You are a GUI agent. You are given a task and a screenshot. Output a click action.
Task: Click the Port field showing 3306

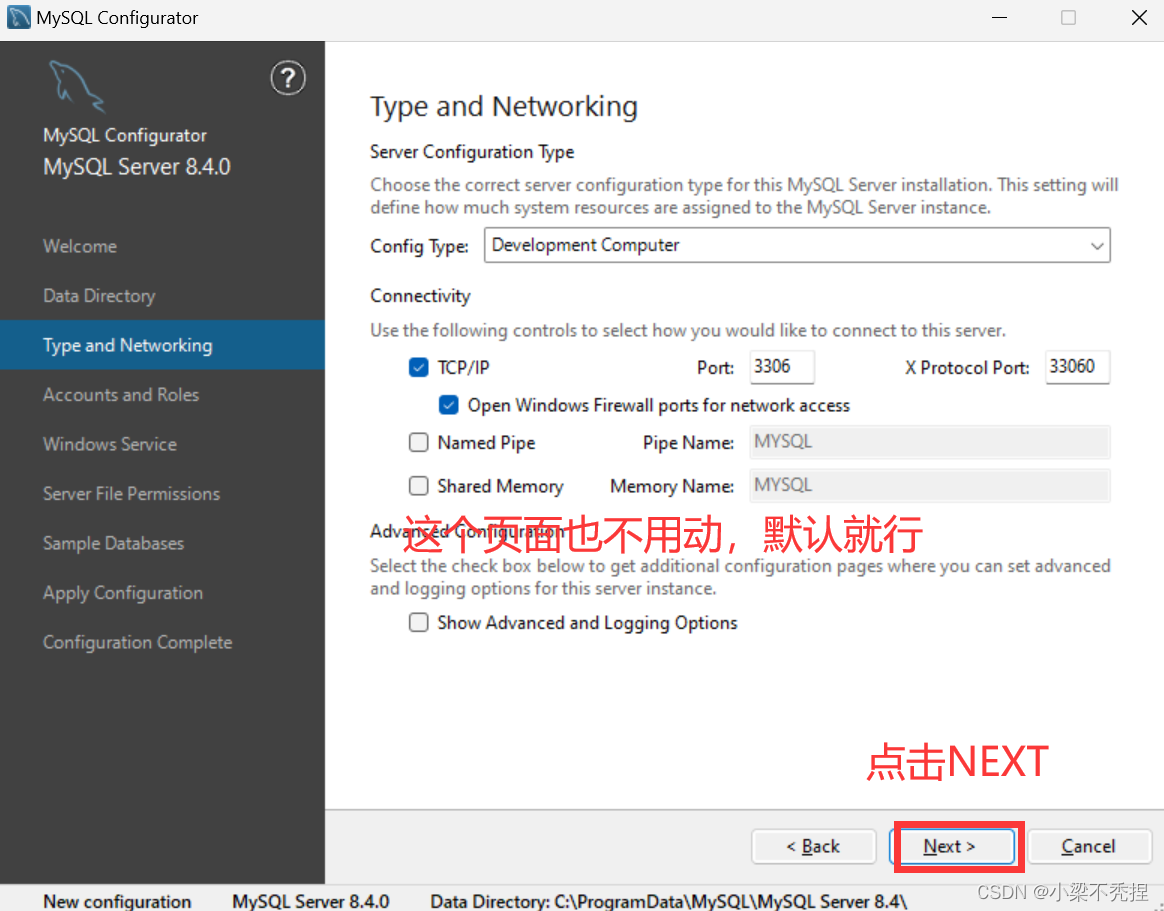pyautogui.click(x=782, y=367)
